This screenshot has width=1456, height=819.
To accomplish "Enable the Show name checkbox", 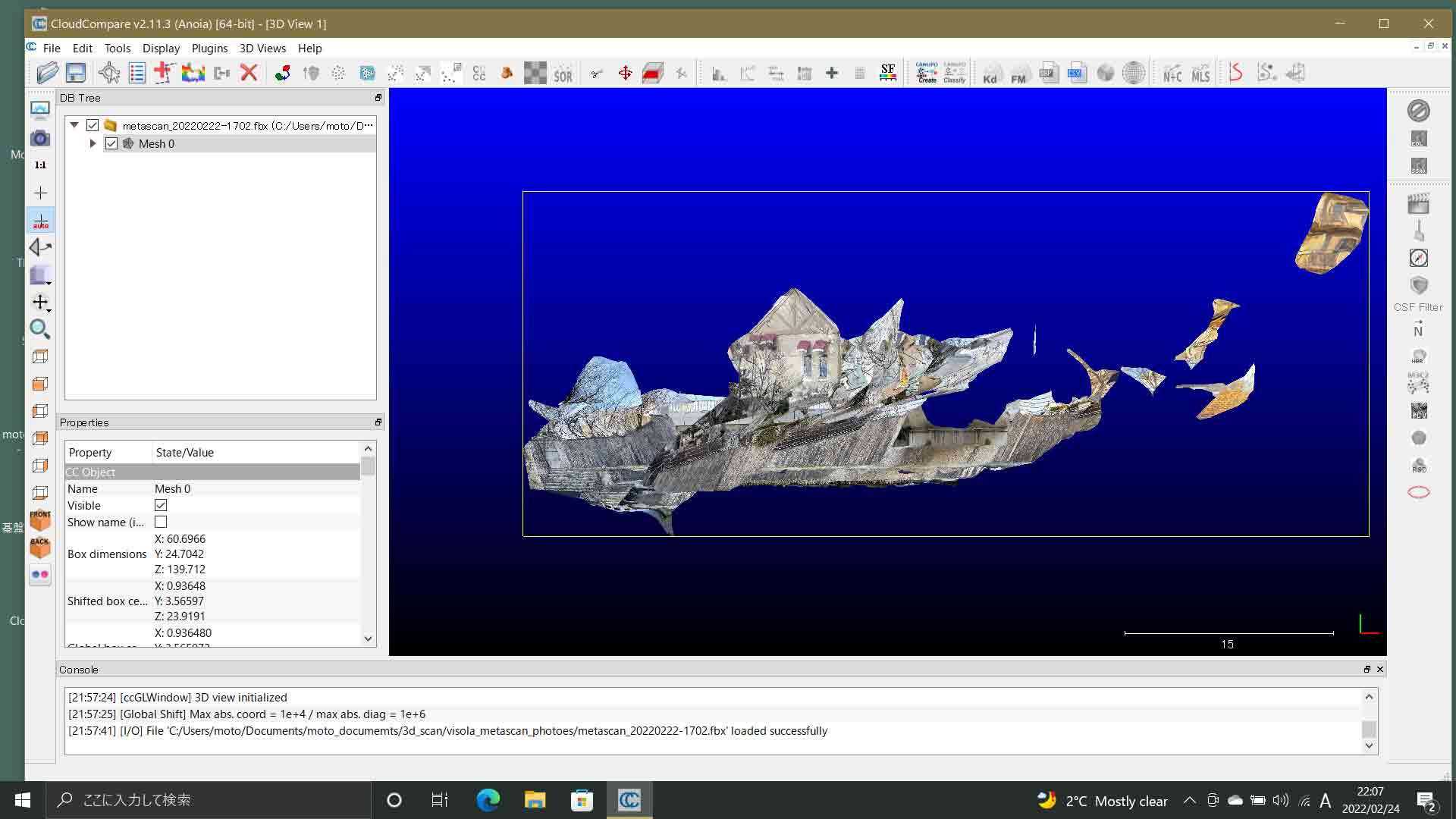I will point(161,522).
